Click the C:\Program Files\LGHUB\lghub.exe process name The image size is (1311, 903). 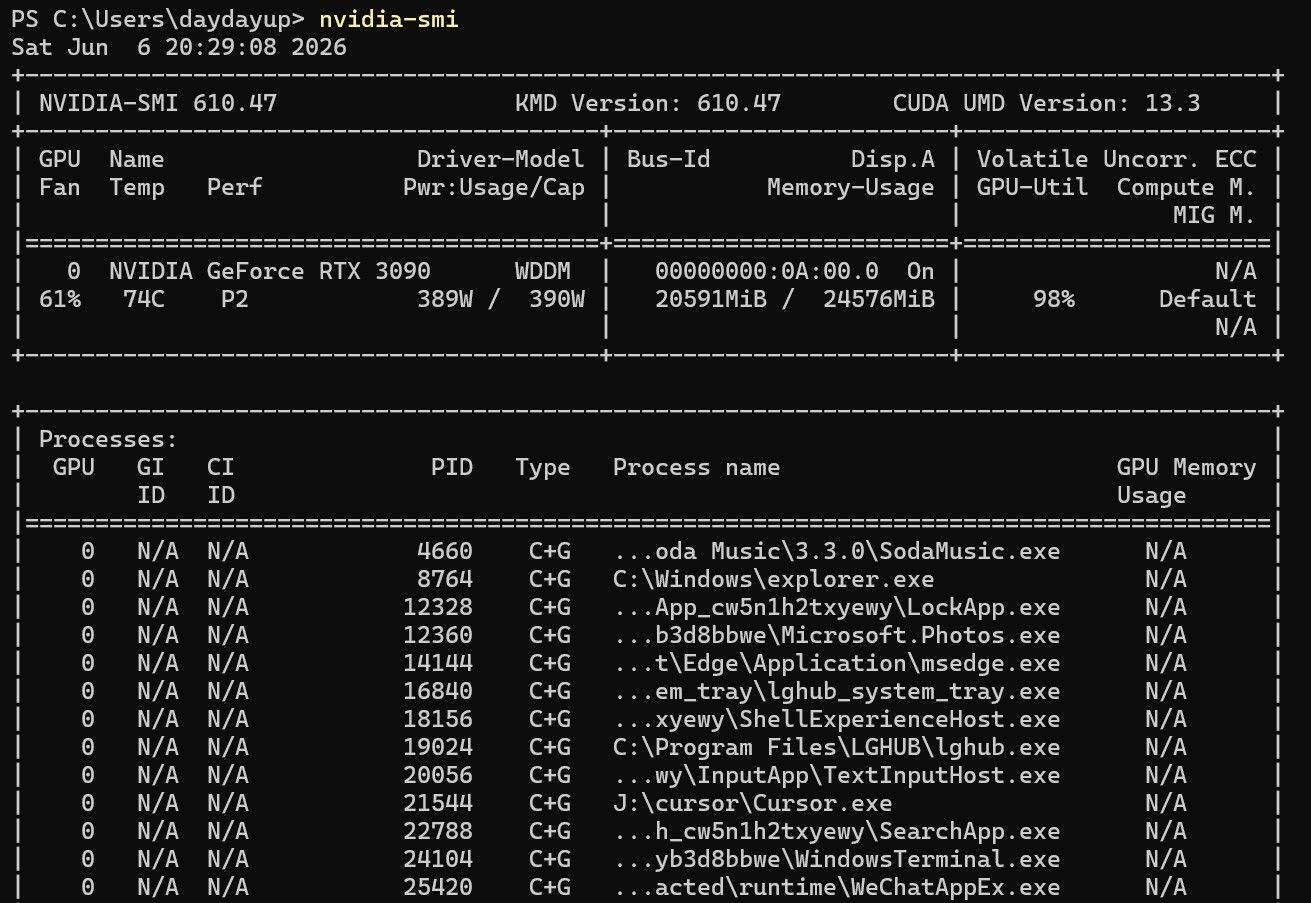pyautogui.click(x=836, y=747)
